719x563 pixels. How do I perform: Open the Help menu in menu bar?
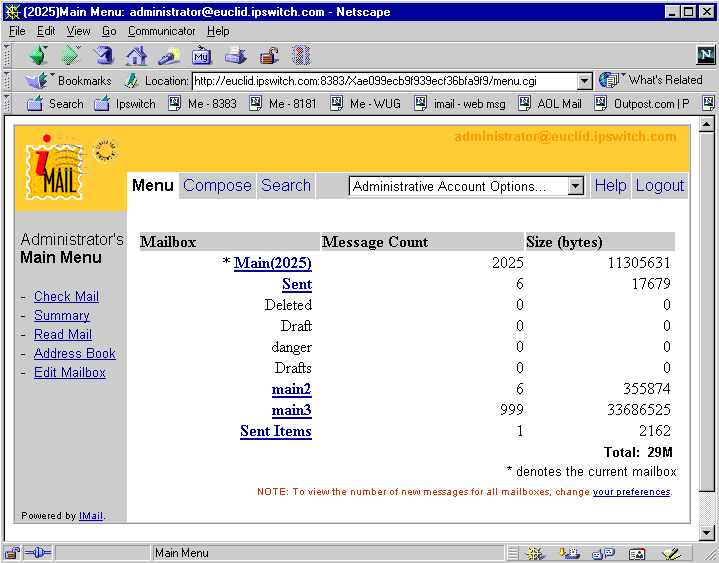tap(218, 31)
